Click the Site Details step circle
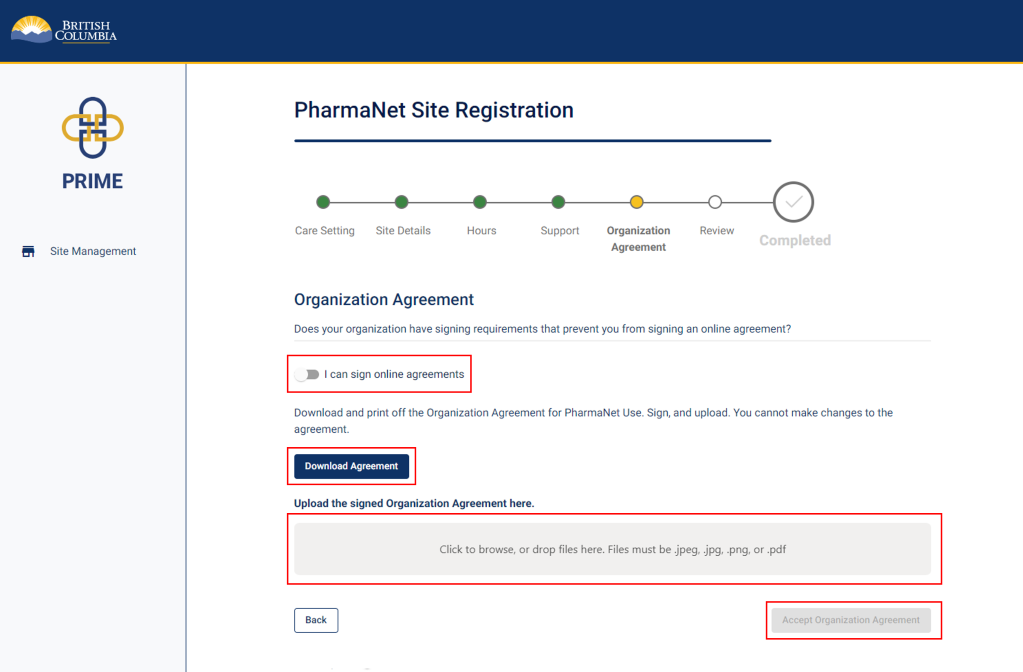The width and height of the screenshot is (1023, 672). pos(403,201)
